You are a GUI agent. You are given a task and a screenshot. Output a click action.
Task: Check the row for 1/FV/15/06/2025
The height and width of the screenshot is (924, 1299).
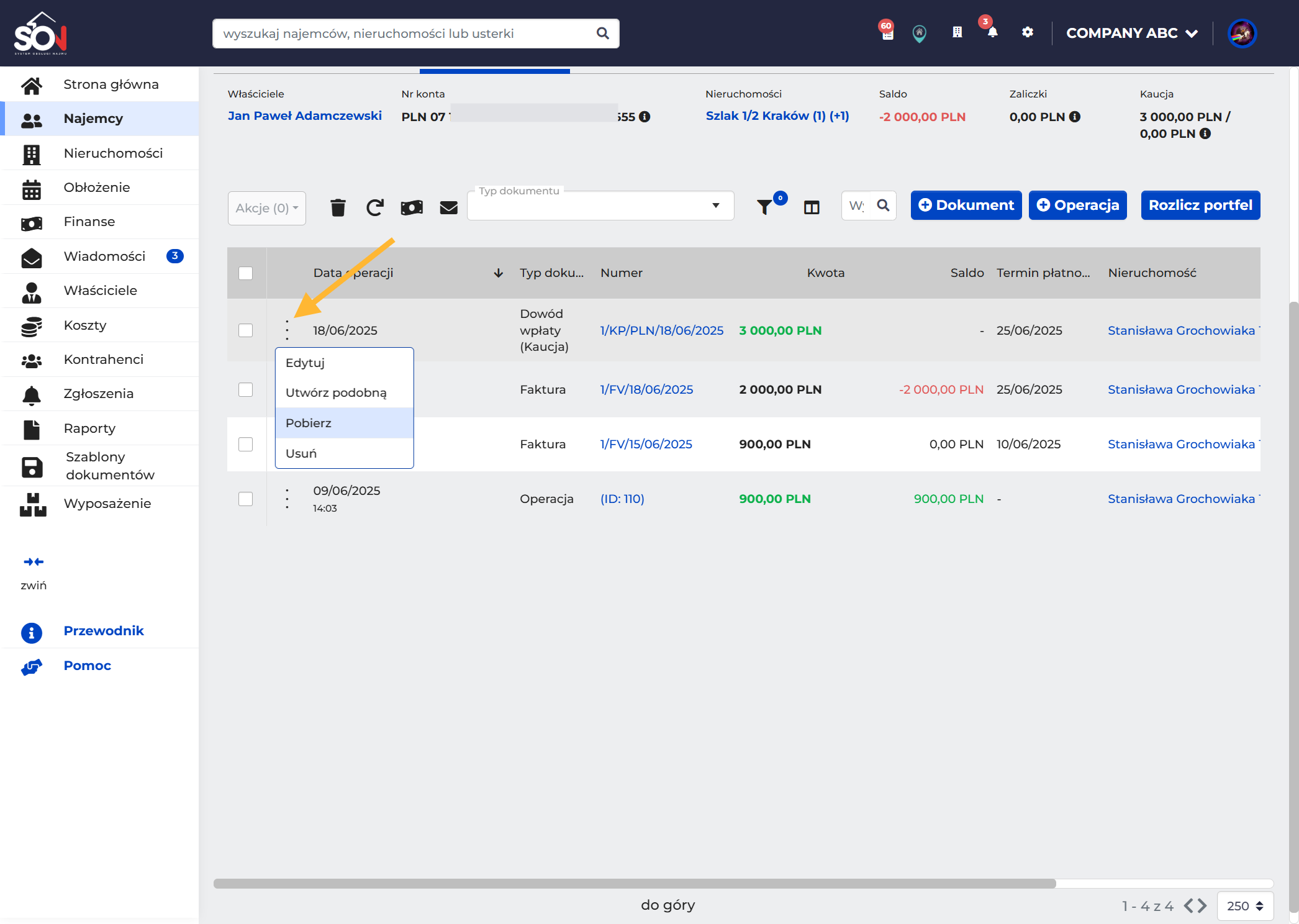click(246, 444)
